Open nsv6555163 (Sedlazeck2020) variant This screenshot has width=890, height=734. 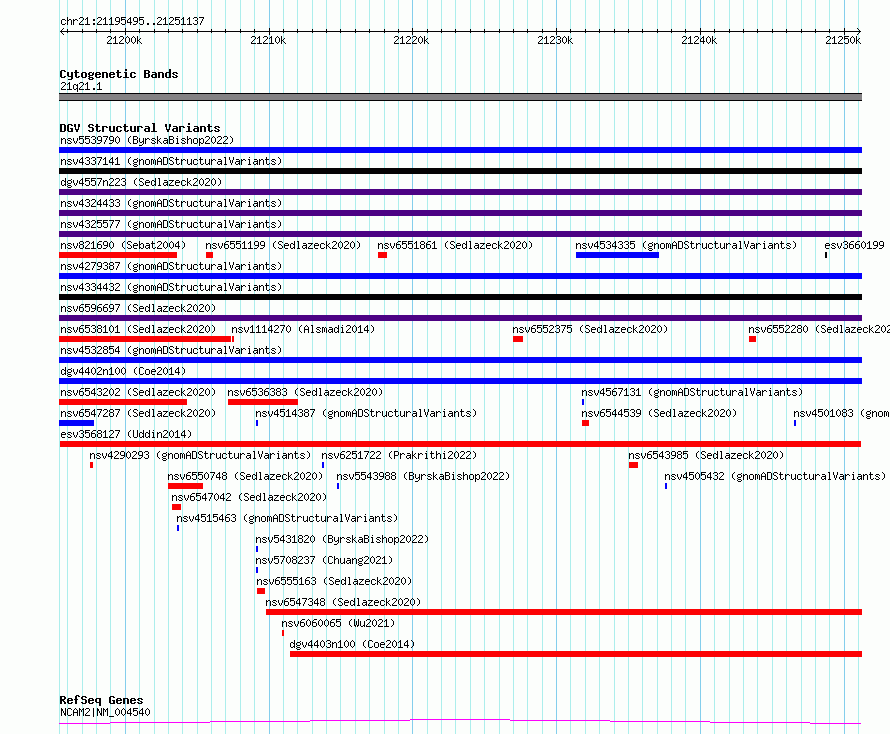click(334, 581)
